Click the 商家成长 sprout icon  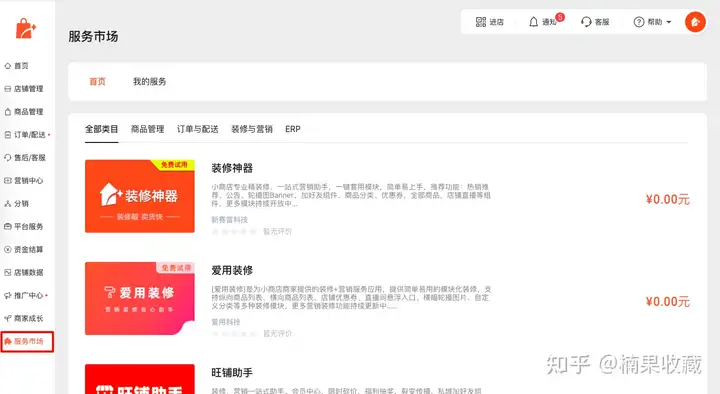coord(8,318)
